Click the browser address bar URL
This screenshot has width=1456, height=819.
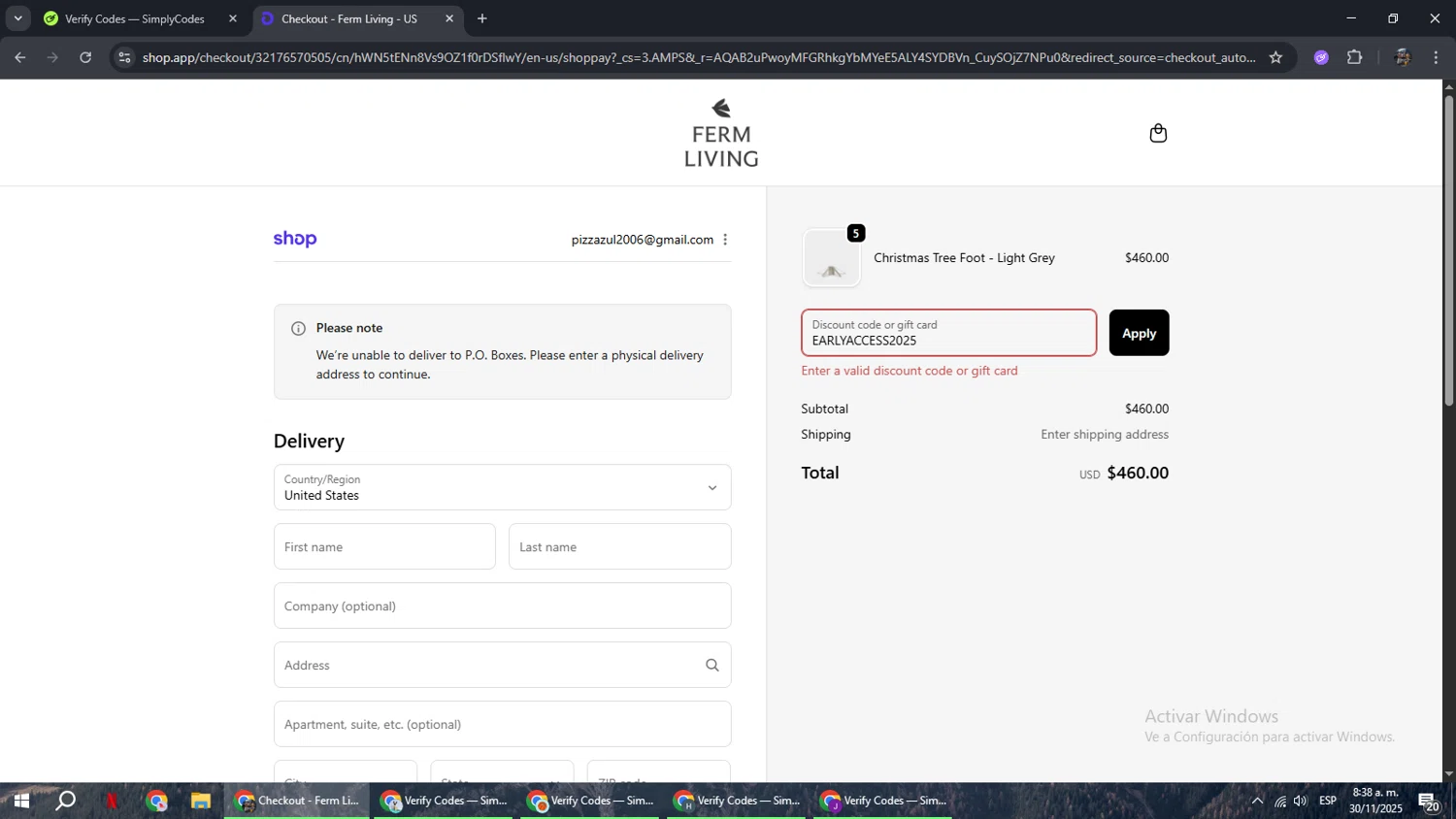699,57
